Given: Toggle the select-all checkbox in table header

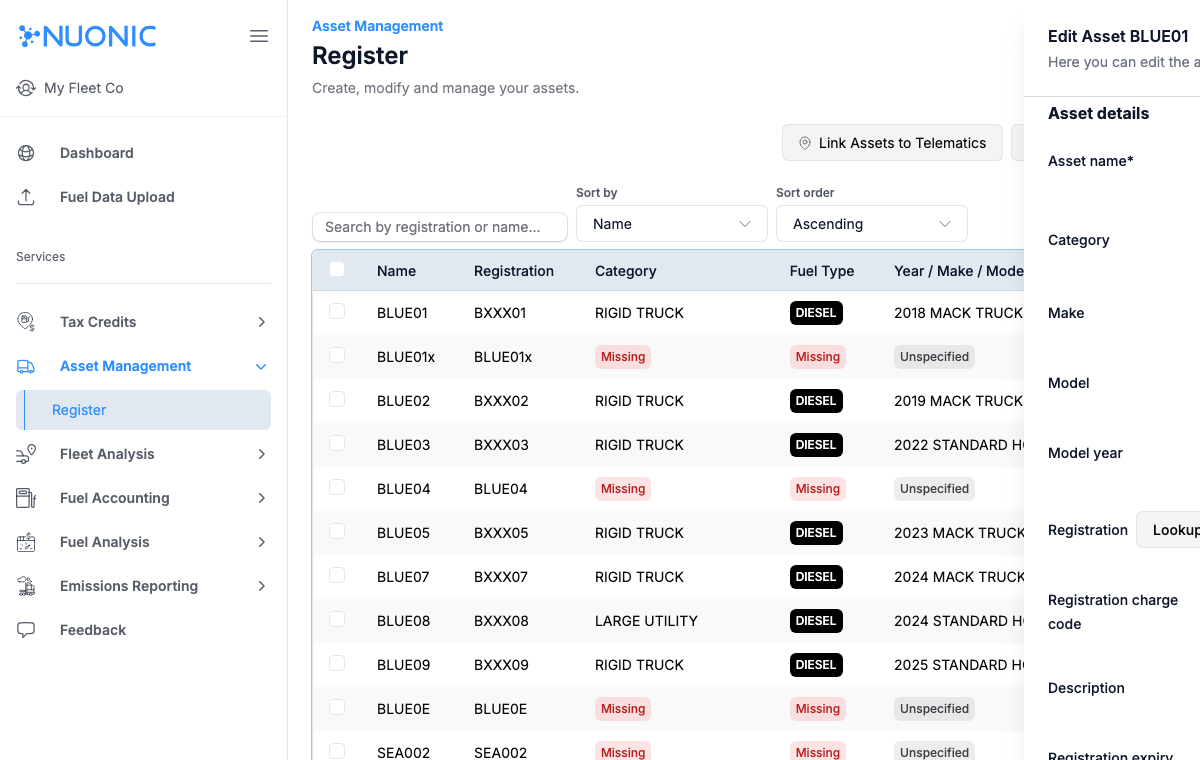Looking at the screenshot, I should (x=337, y=269).
